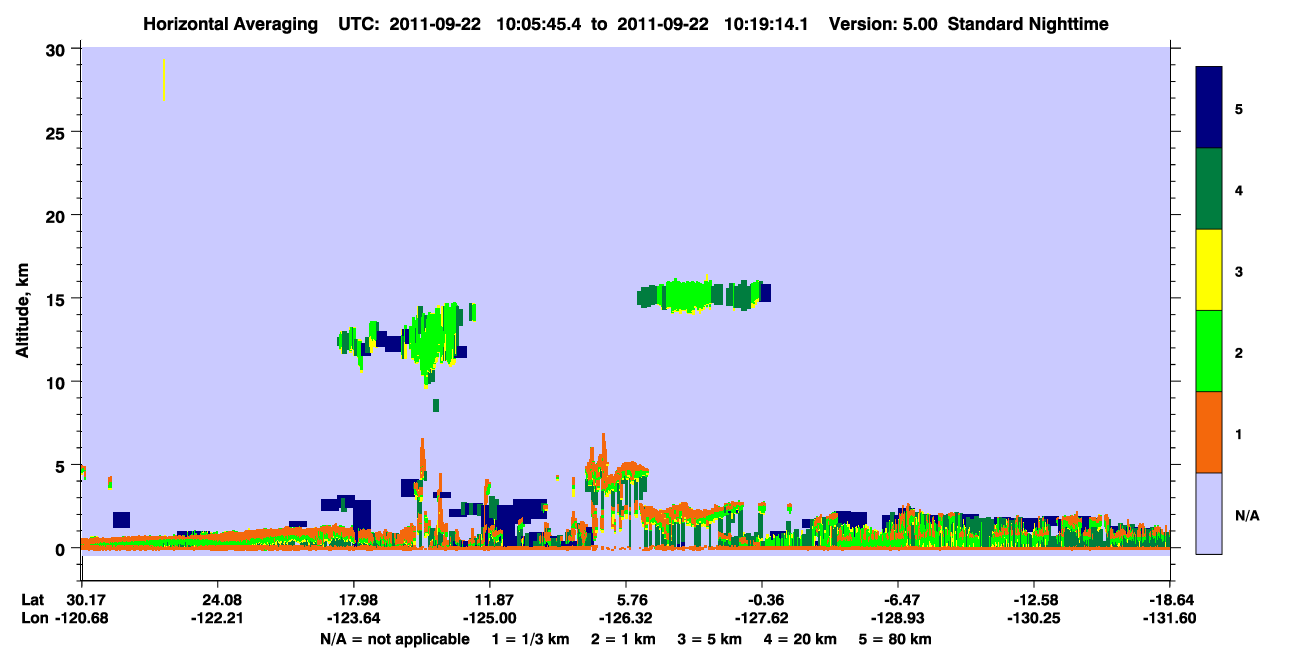Click latitude value -12.58
Viewport: 1300px width, 667px height.
pos(1034,600)
